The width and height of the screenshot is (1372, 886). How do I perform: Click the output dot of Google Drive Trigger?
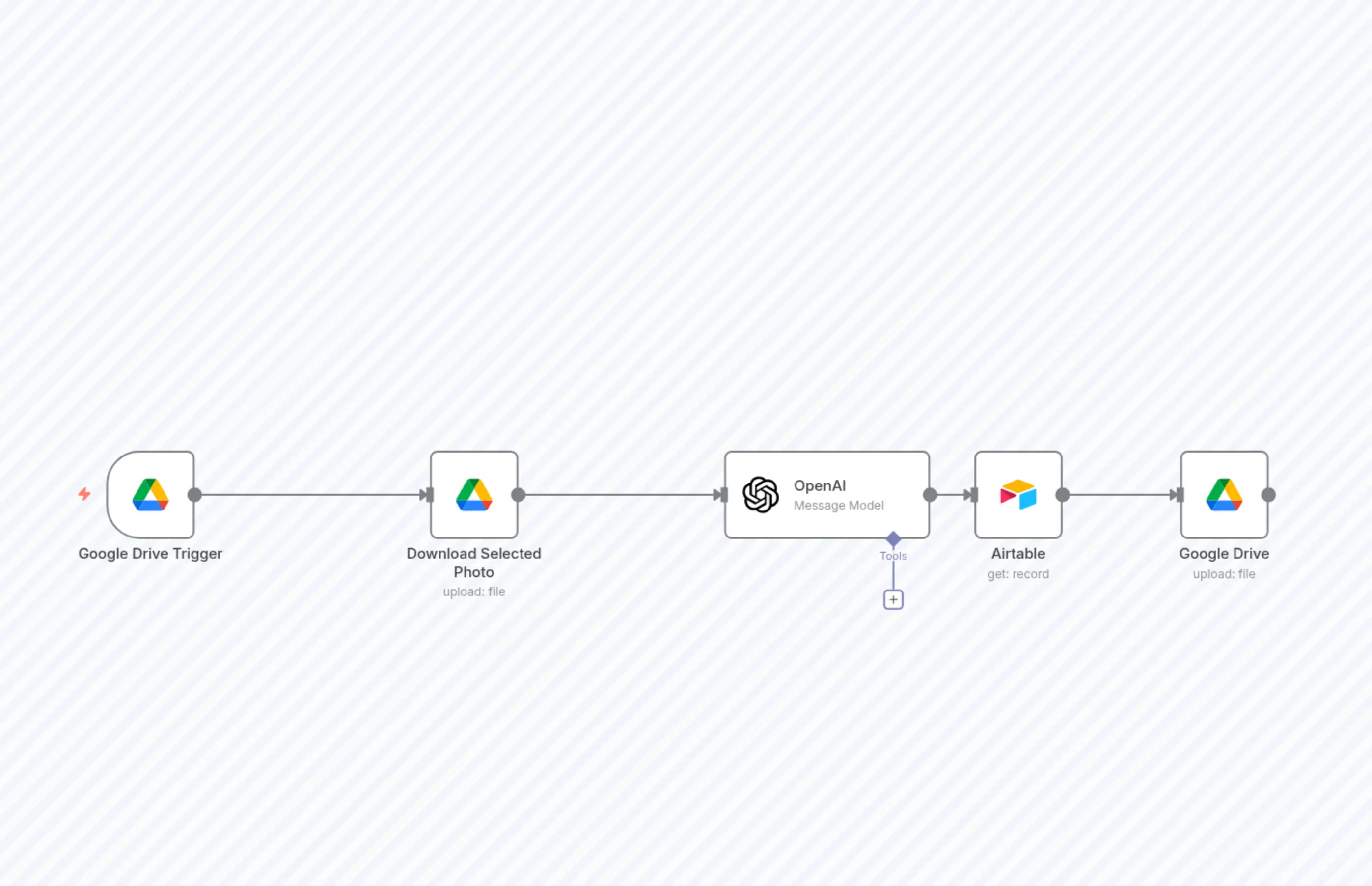194,494
